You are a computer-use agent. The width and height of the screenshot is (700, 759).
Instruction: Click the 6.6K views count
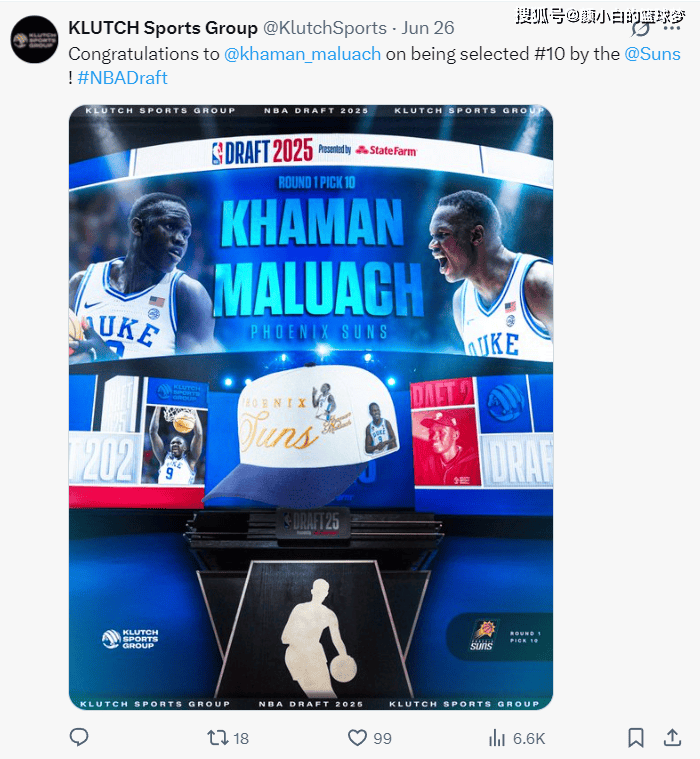pyautogui.click(x=529, y=738)
